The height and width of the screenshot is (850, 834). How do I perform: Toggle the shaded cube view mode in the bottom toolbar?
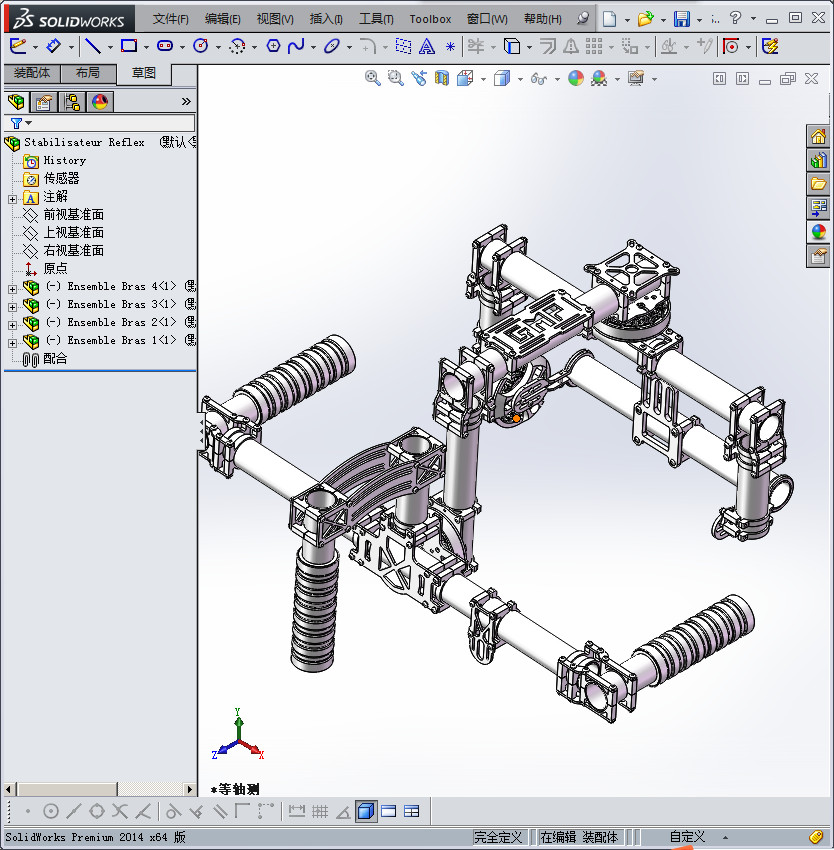pyautogui.click(x=366, y=811)
